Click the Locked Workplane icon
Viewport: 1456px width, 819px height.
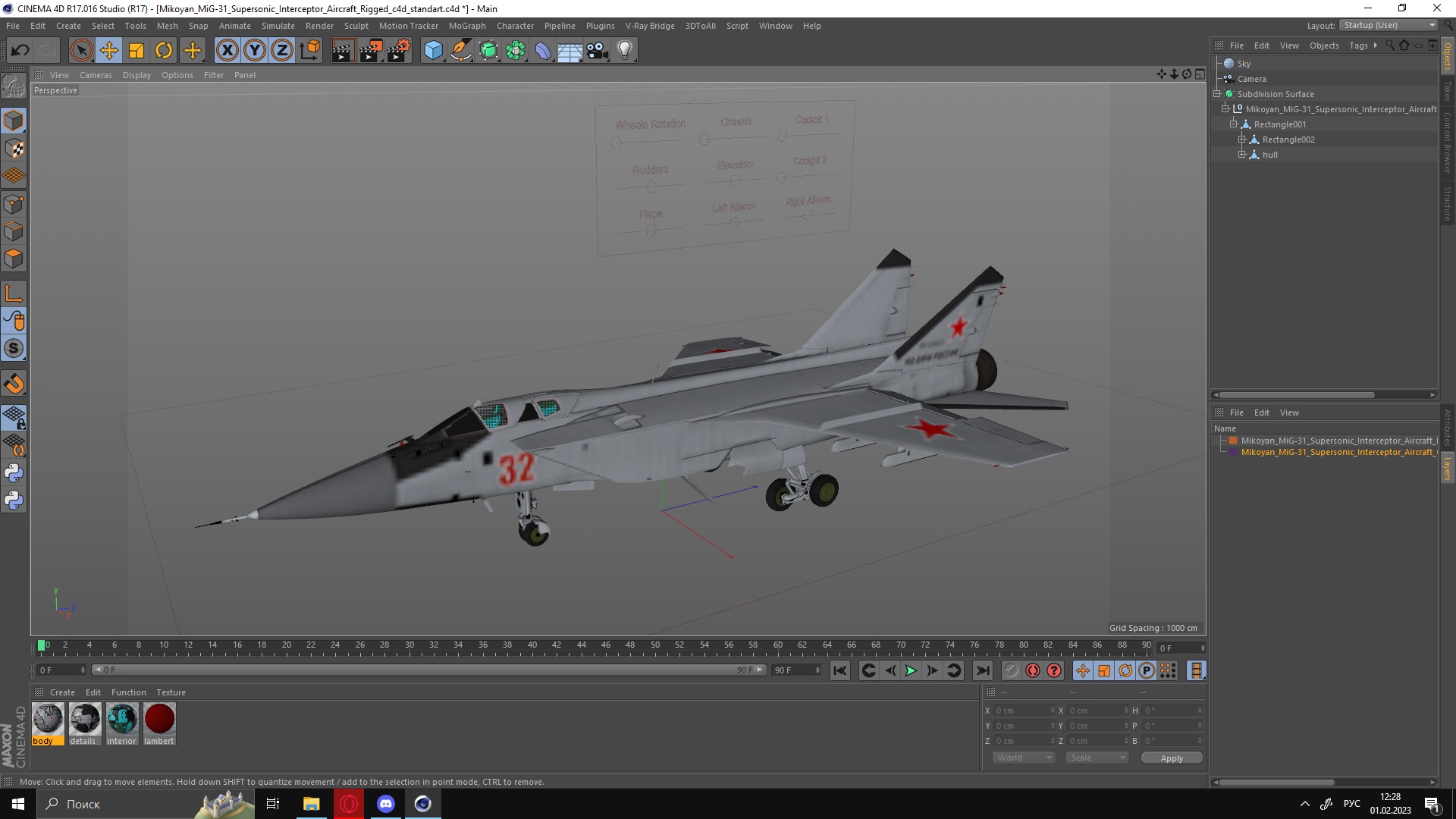coord(14,417)
